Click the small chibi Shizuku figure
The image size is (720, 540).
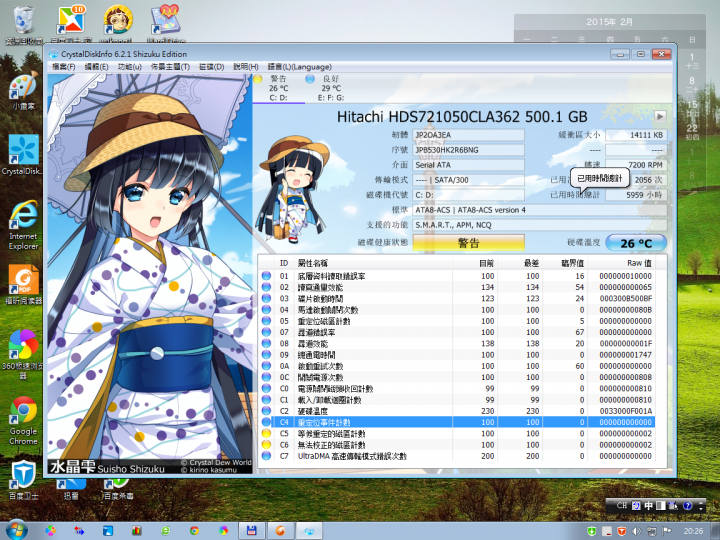tap(295, 189)
